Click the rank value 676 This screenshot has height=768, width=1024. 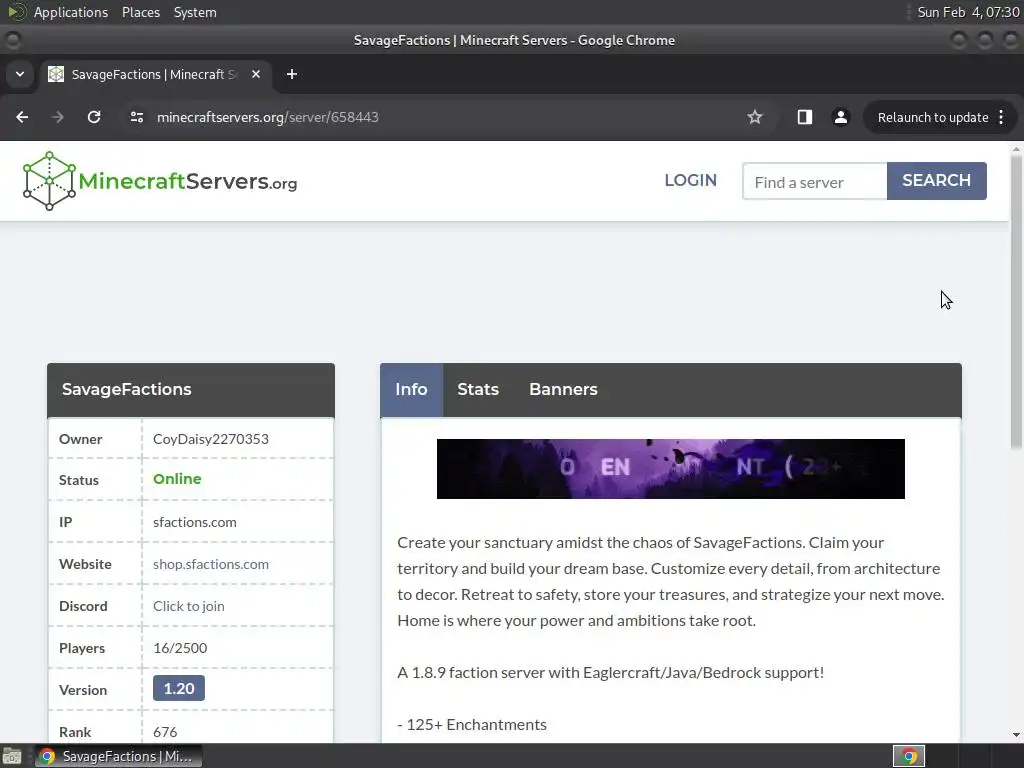(x=165, y=732)
